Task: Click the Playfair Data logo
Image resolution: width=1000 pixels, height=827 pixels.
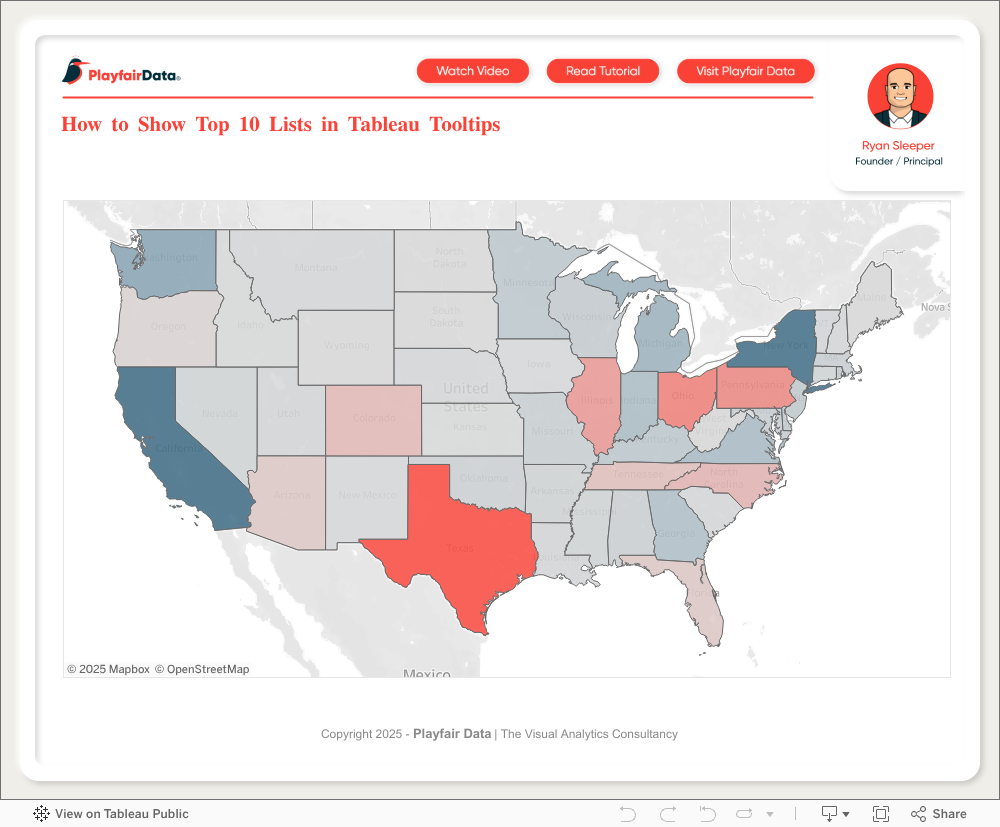Action: click(121, 72)
